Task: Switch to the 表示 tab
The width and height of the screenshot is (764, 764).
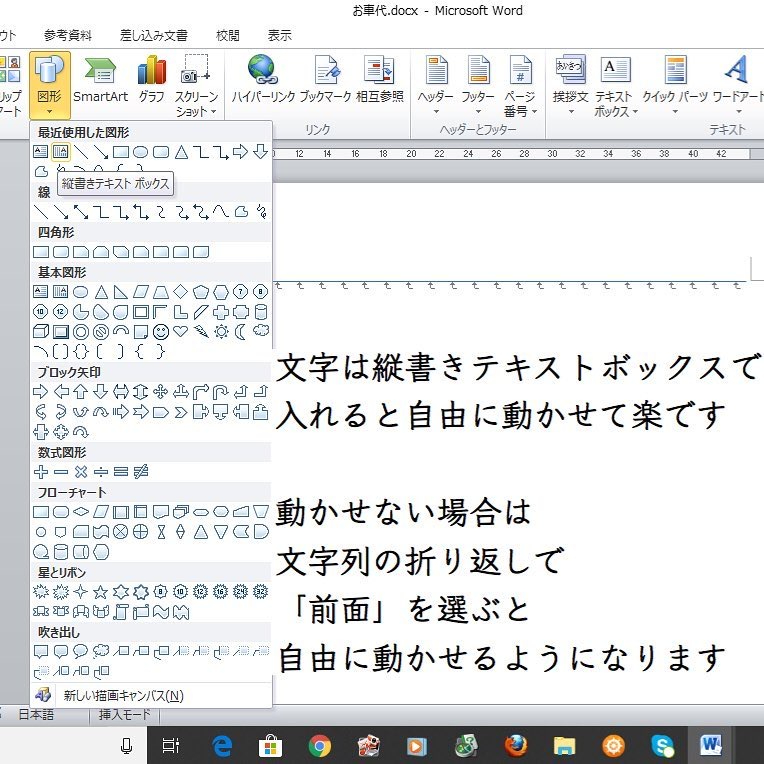Action: click(x=280, y=36)
